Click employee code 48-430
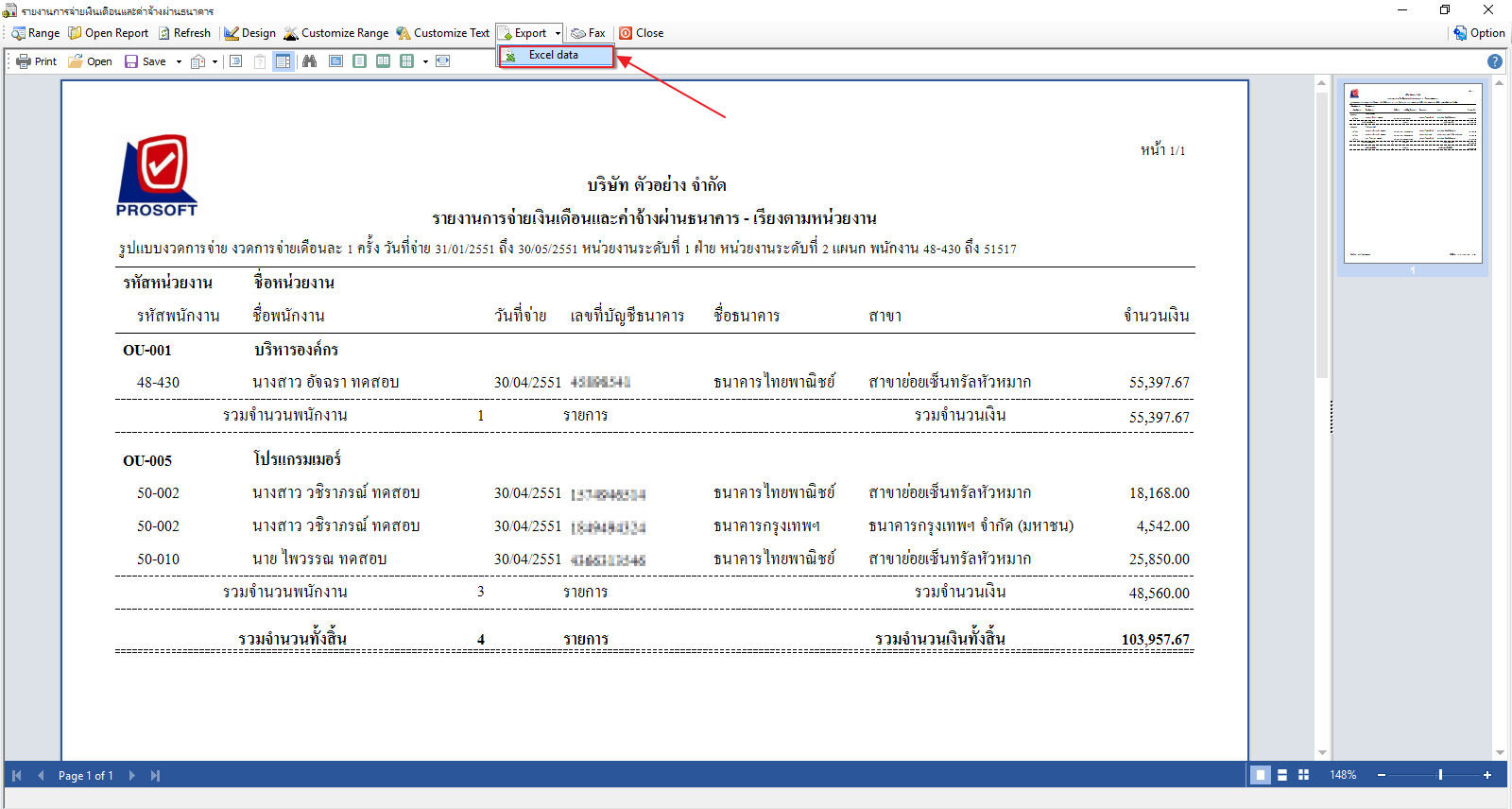Screen dimensions: 1512x809 (x=158, y=383)
